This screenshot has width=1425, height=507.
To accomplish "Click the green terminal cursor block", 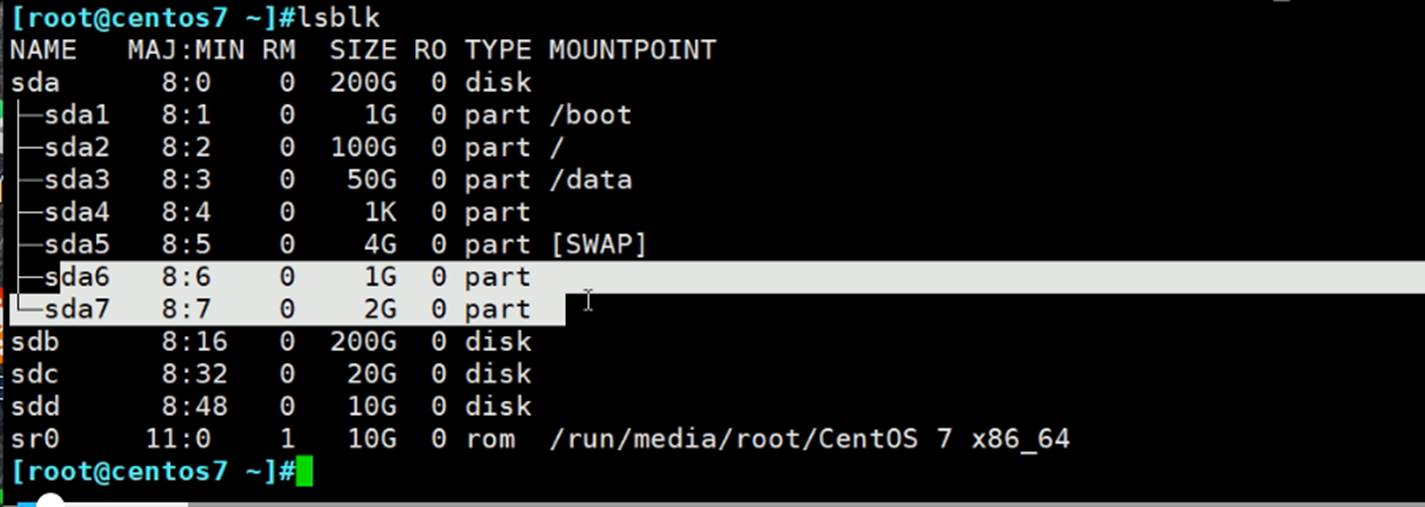I will [304, 471].
